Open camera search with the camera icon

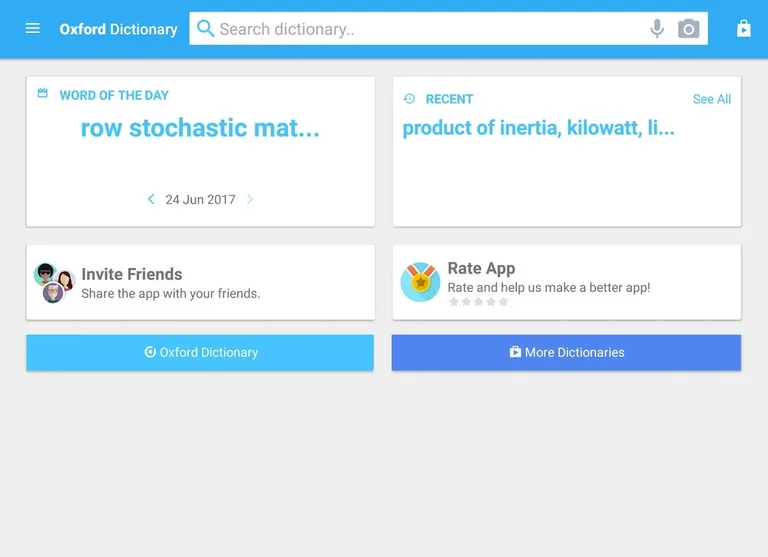coord(689,29)
